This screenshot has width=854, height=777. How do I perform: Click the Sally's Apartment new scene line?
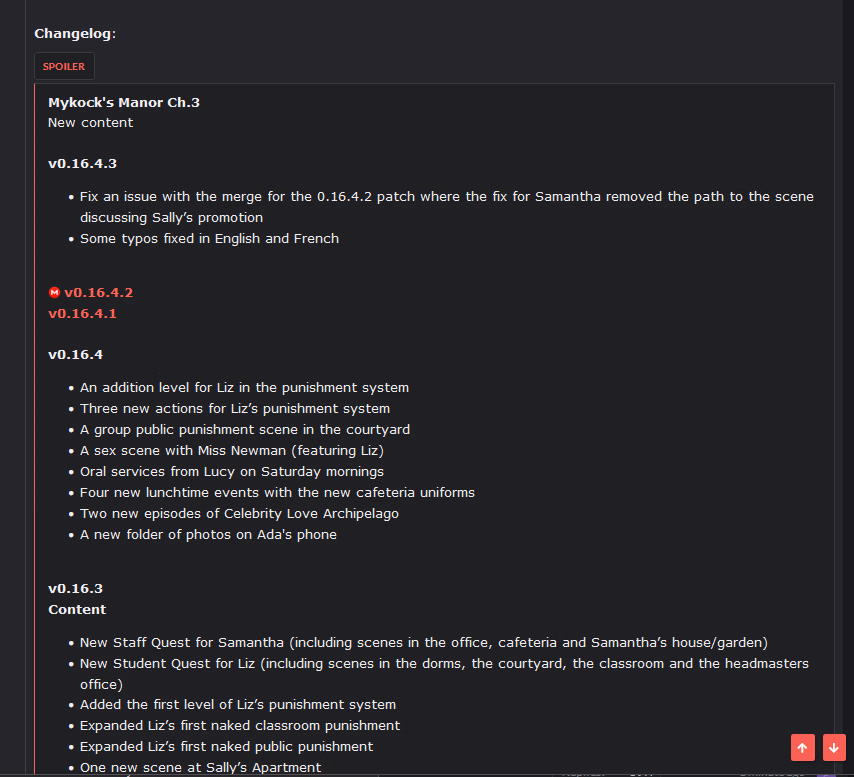pos(200,768)
